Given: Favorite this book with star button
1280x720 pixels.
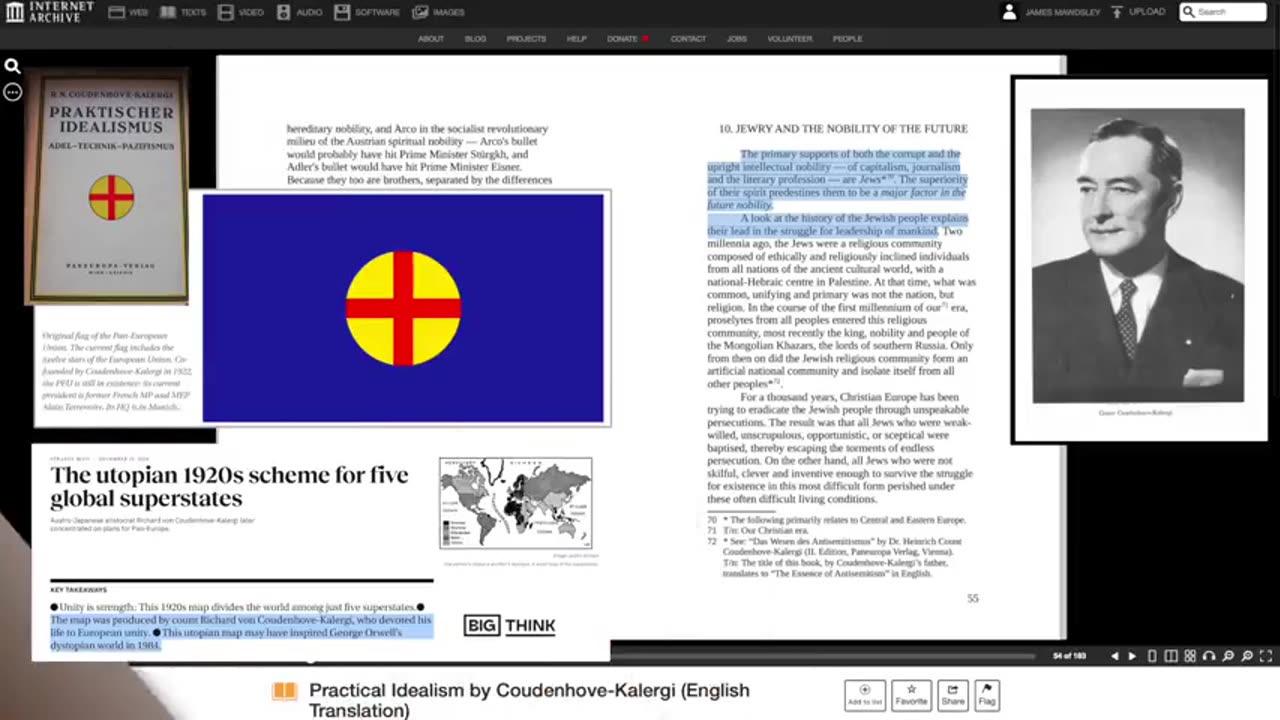Looking at the screenshot, I should (911, 695).
